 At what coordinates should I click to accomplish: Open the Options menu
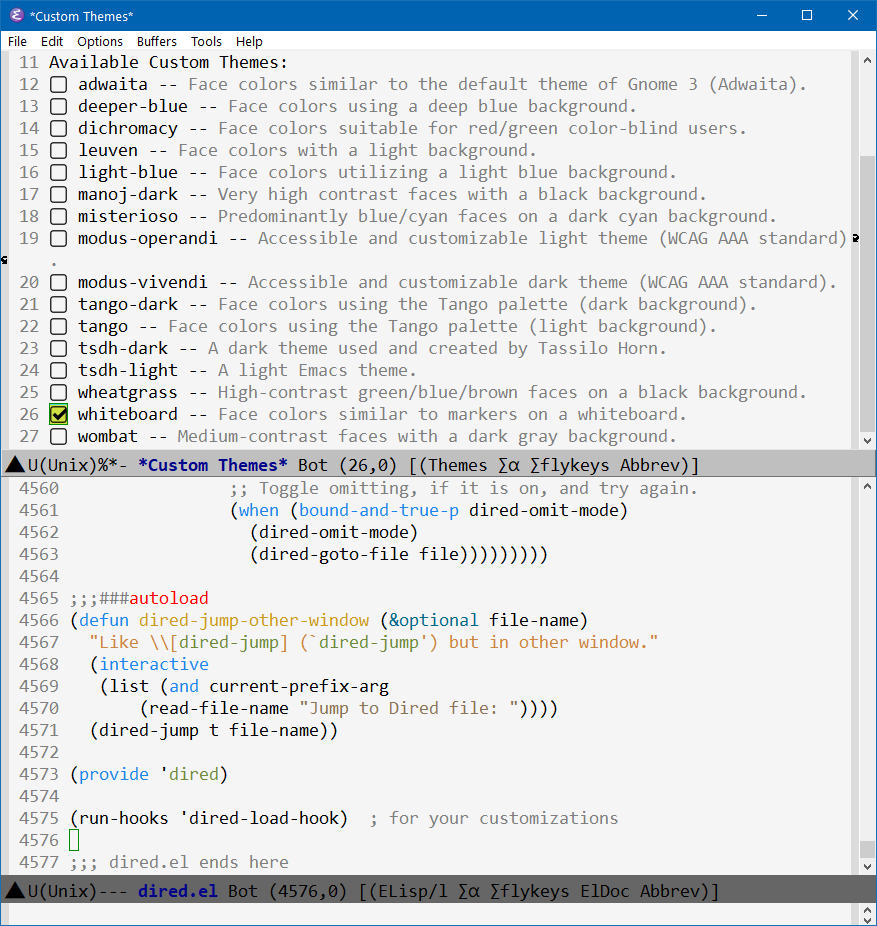(100, 41)
